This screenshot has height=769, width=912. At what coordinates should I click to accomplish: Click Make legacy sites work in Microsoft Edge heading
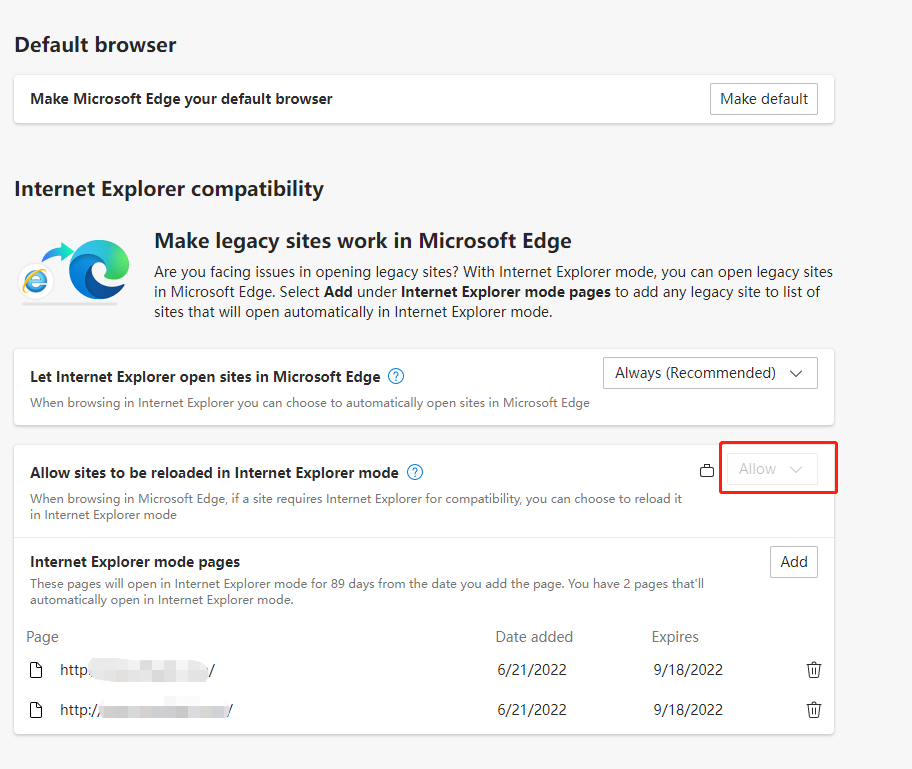point(363,241)
